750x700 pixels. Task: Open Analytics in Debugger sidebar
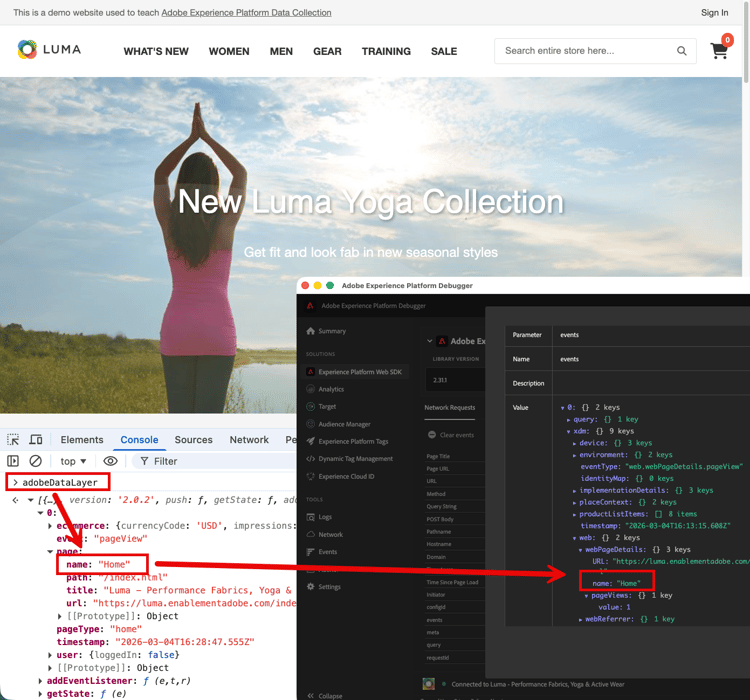(326, 389)
